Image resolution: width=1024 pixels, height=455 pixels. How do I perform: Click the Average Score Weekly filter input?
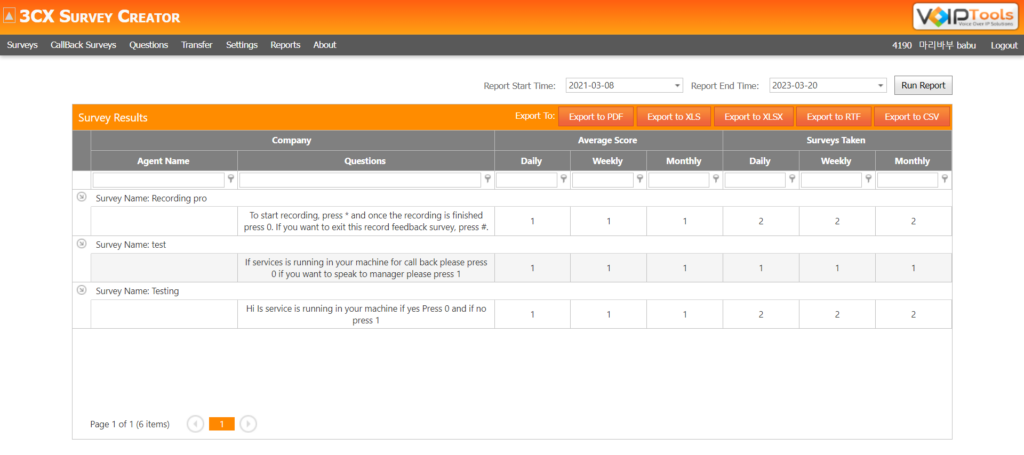click(x=603, y=180)
